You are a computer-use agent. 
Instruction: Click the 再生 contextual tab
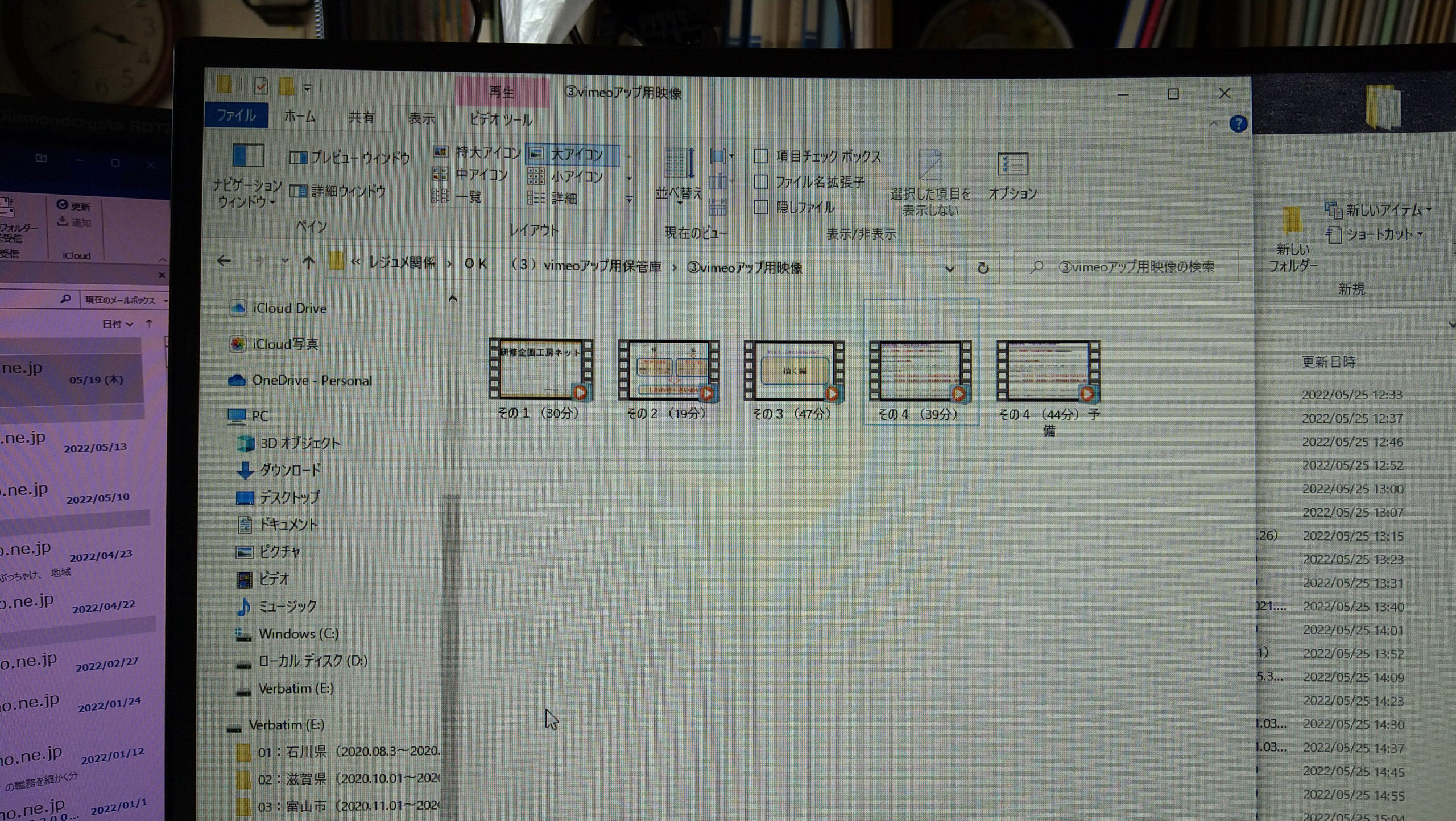pyautogui.click(x=502, y=92)
